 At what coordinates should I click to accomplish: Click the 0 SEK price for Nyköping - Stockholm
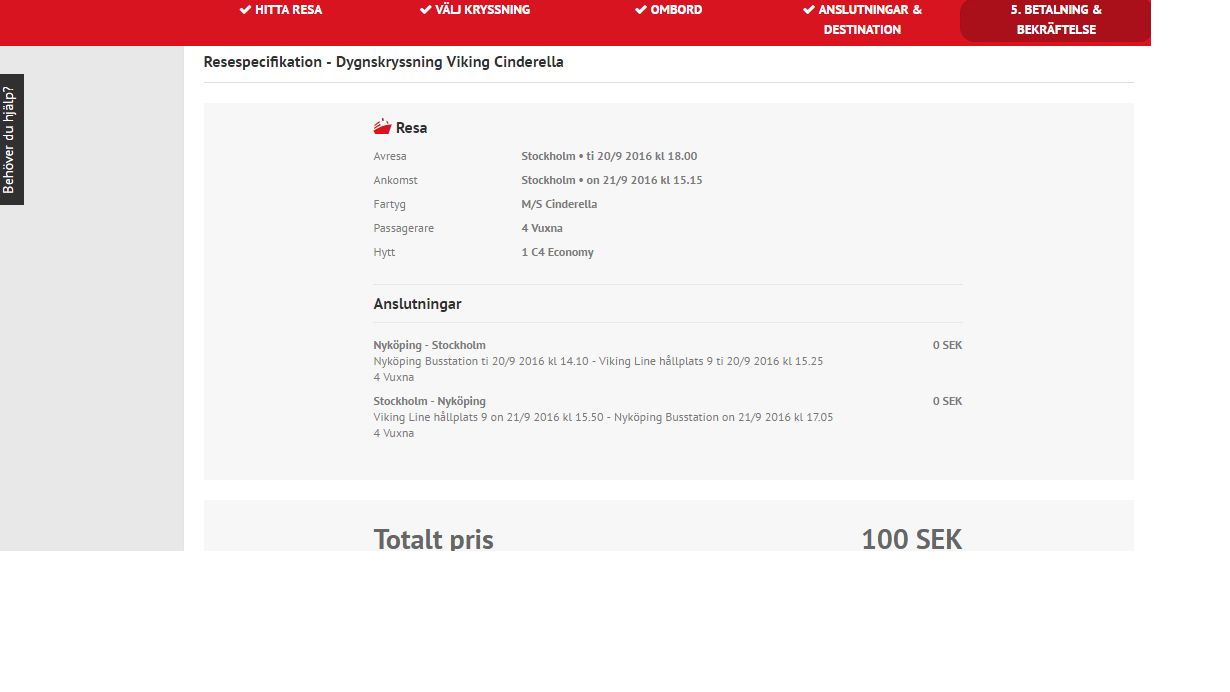pos(947,345)
